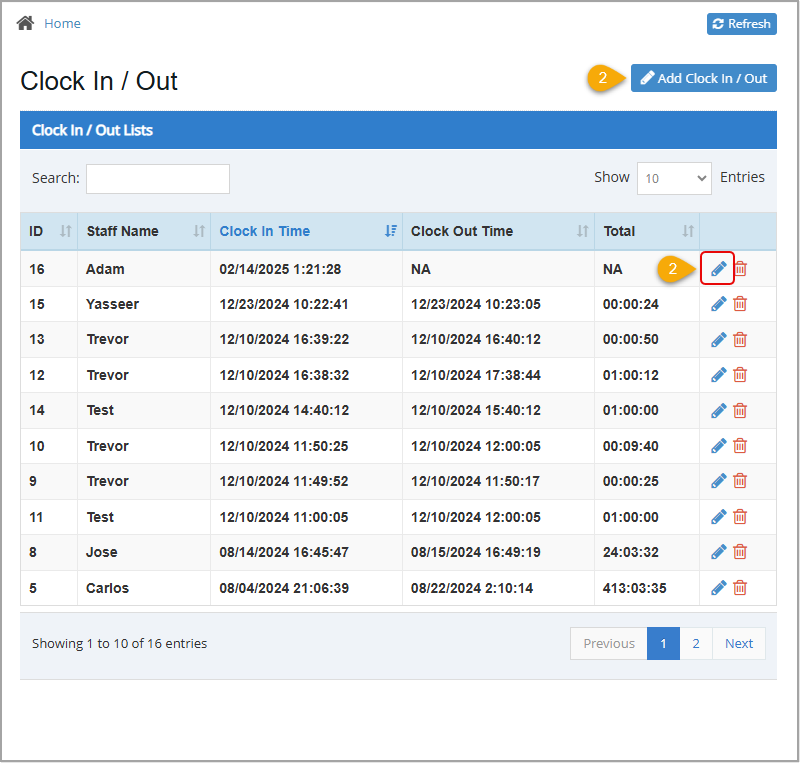Screen dimensions: 801x764
Task: Edit Yasseer's clock record
Action: tap(718, 303)
